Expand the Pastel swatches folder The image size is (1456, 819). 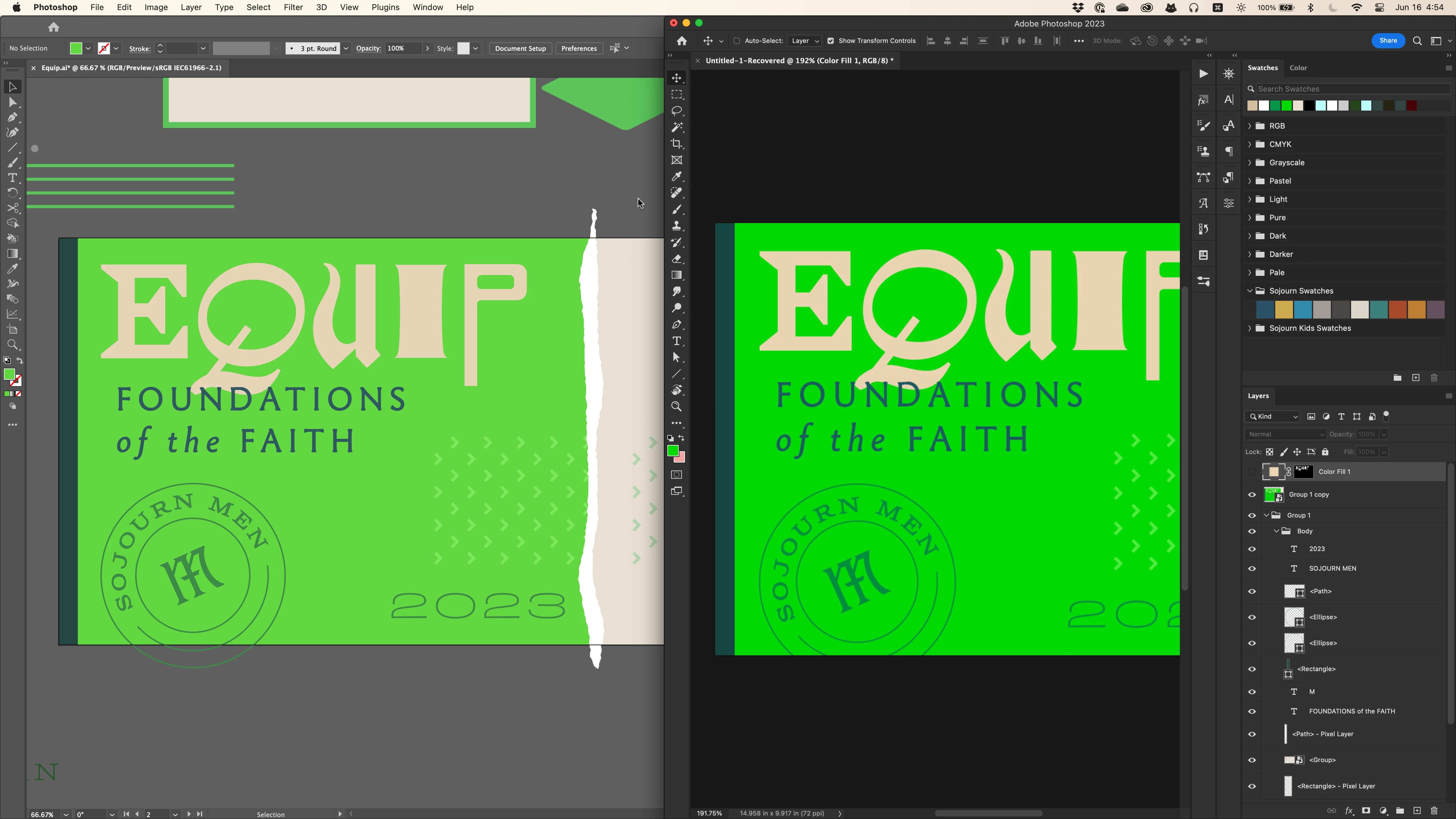[1250, 181]
